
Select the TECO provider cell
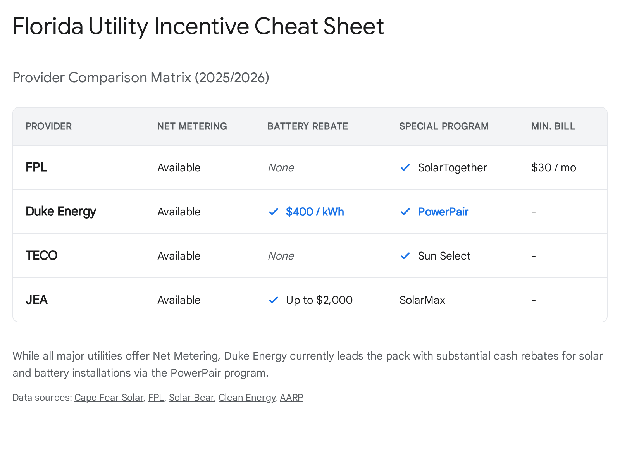(x=41, y=256)
